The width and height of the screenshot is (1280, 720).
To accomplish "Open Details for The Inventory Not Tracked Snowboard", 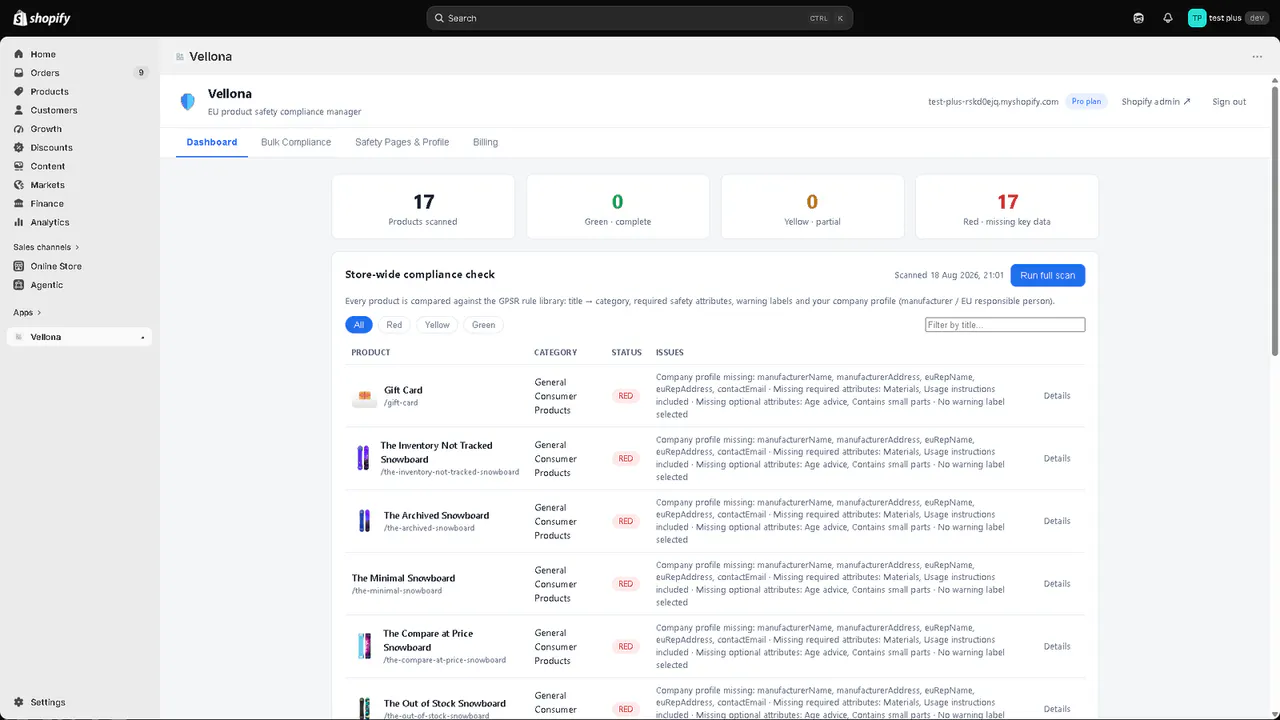I will point(1057,458).
